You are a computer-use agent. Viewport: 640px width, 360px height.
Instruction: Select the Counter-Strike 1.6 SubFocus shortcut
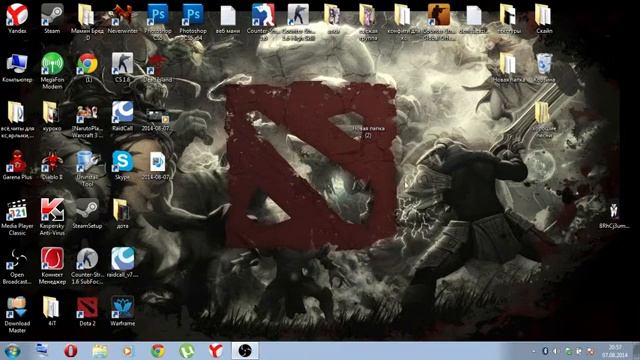[87, 266]
